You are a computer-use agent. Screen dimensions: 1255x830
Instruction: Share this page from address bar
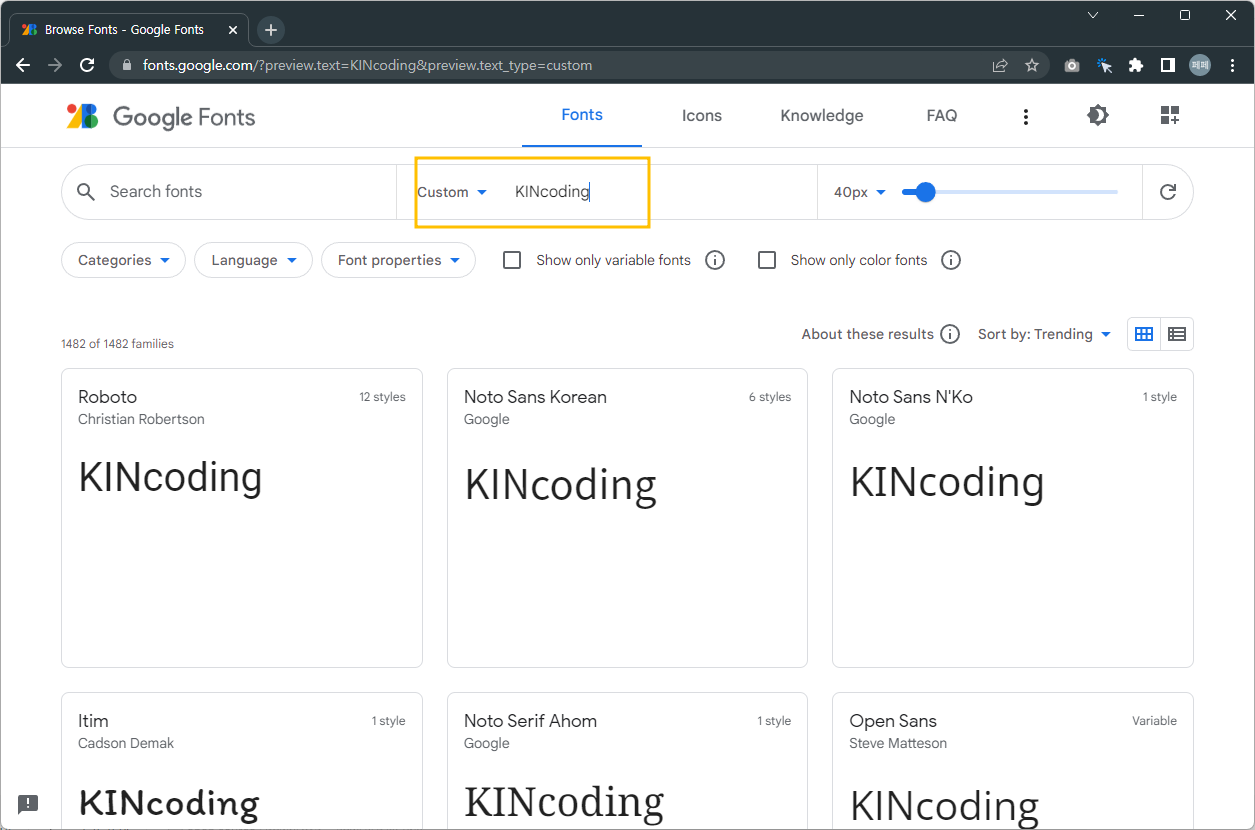click(x=999, y=65)
